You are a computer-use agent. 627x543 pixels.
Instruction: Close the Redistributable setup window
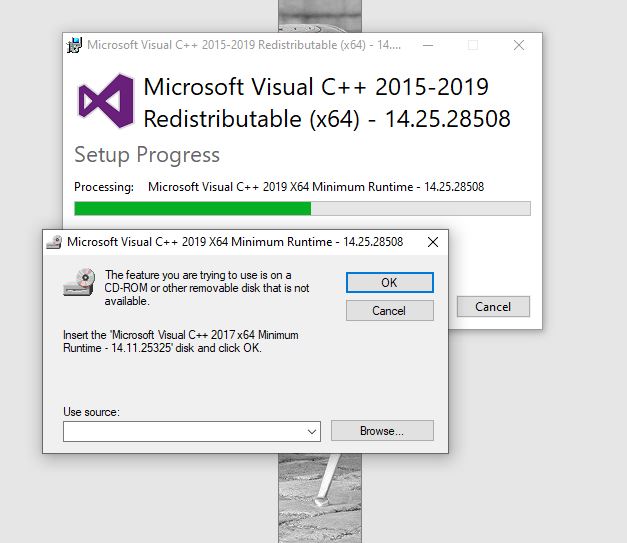519,45
